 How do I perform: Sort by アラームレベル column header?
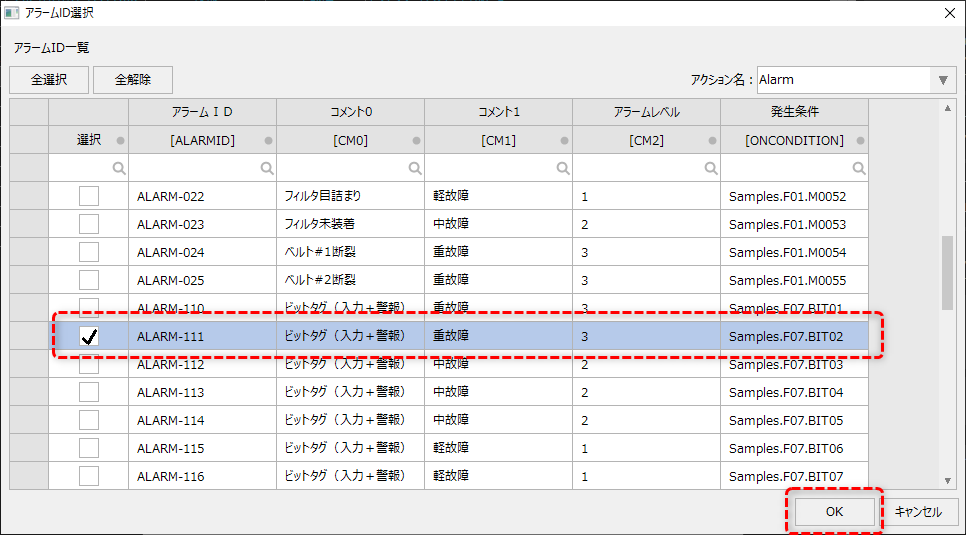click(x=646, y=113)
